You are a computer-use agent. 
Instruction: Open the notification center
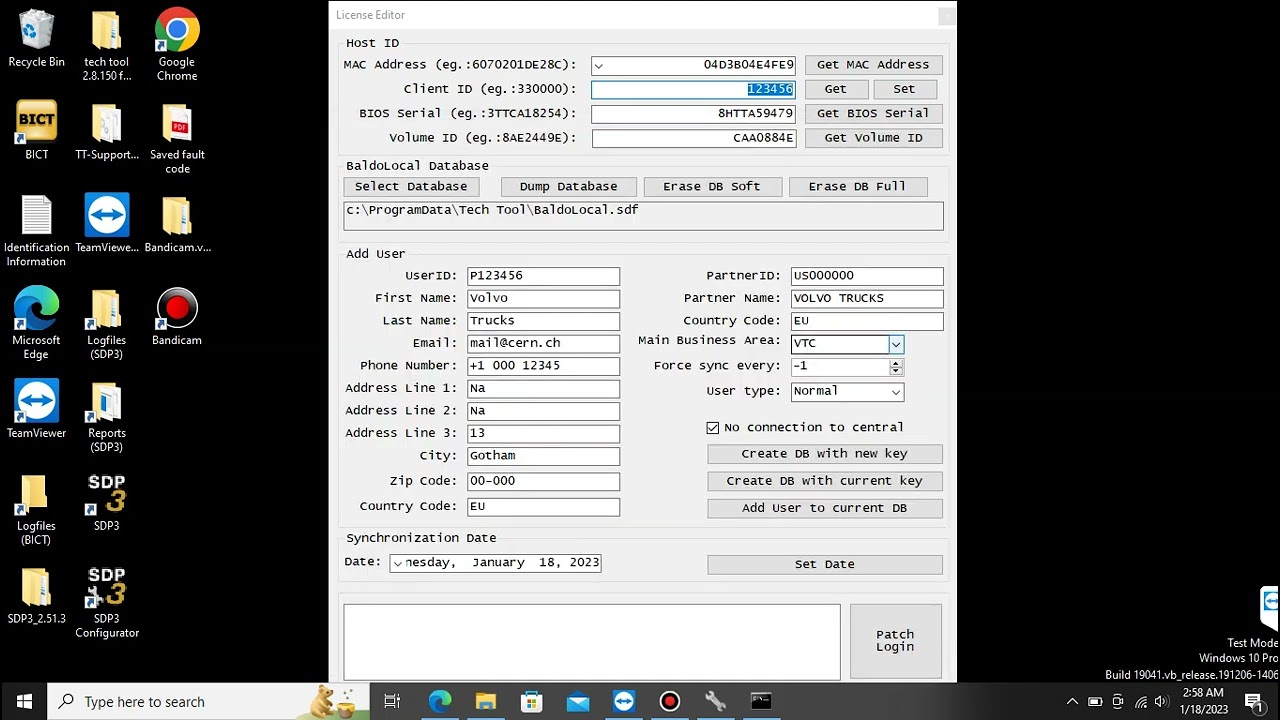[x=1253, y=701]
